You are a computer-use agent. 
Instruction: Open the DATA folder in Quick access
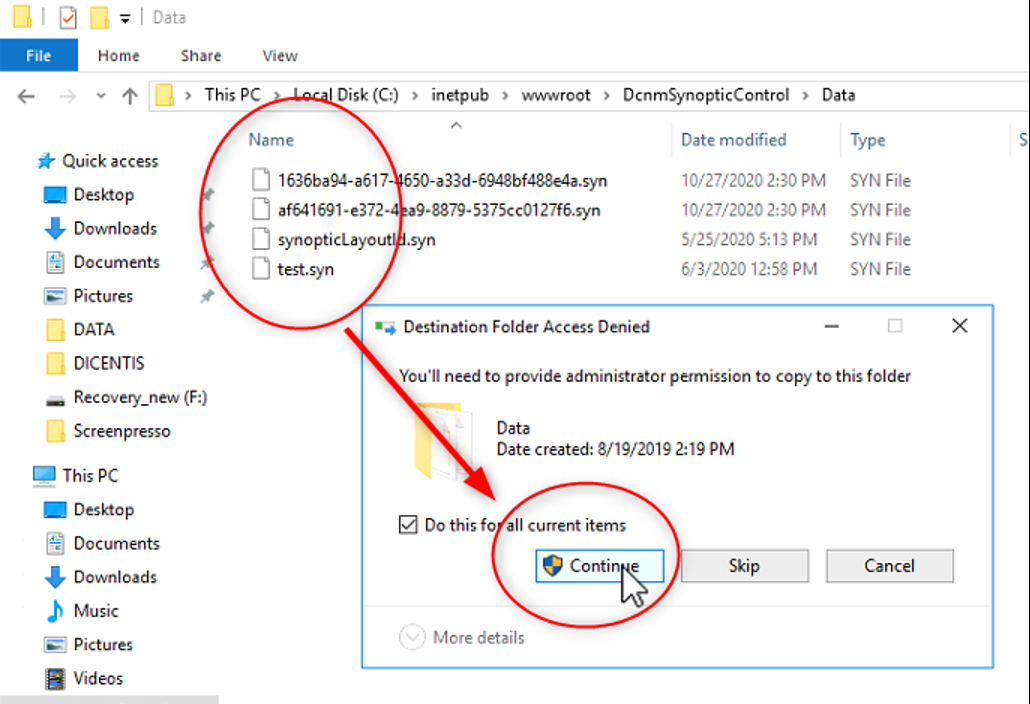tap(94, 330)
